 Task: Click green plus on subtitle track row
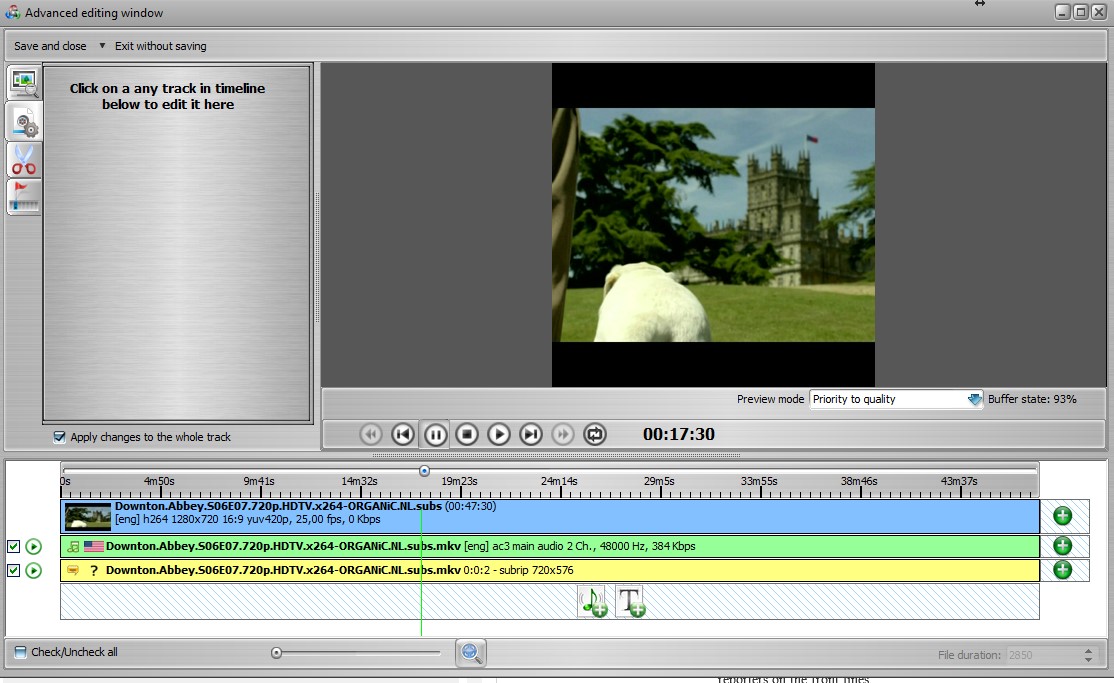1062,570
